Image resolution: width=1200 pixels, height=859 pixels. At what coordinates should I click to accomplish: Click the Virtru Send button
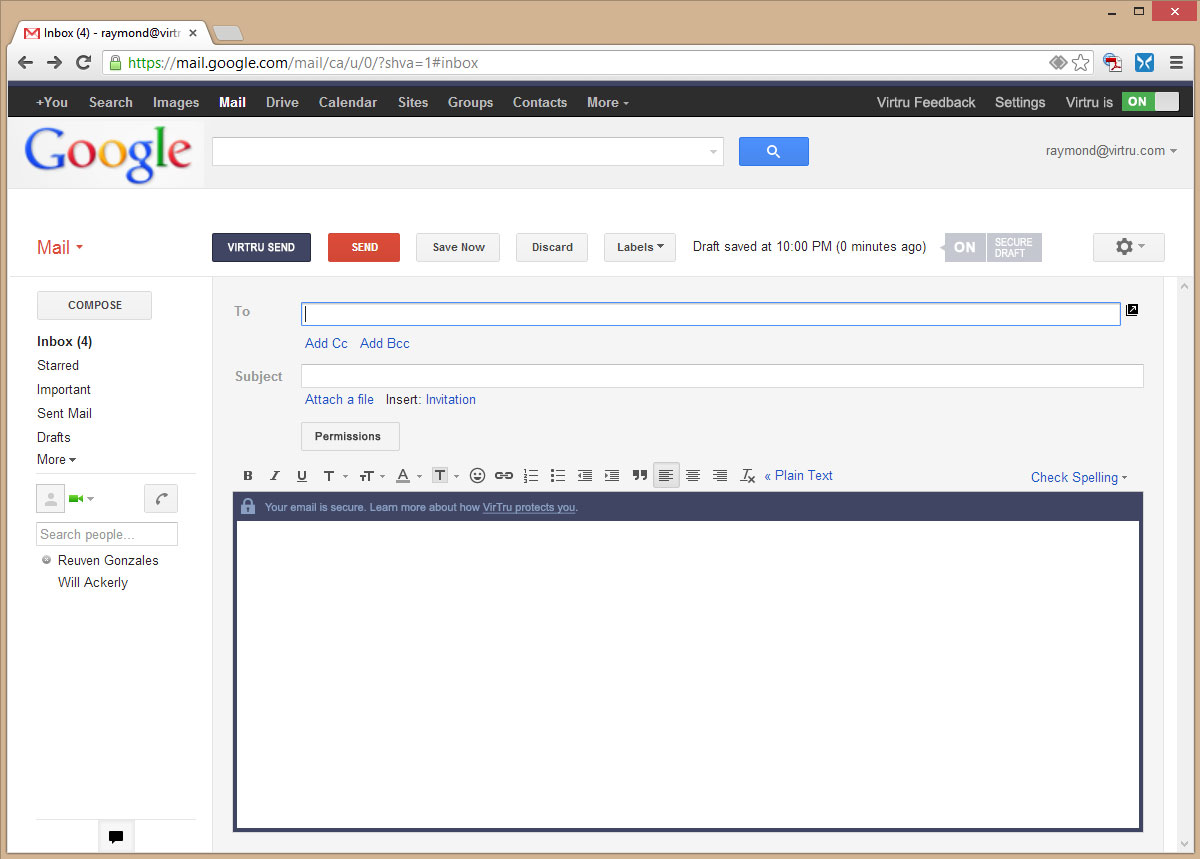point(261,247)
